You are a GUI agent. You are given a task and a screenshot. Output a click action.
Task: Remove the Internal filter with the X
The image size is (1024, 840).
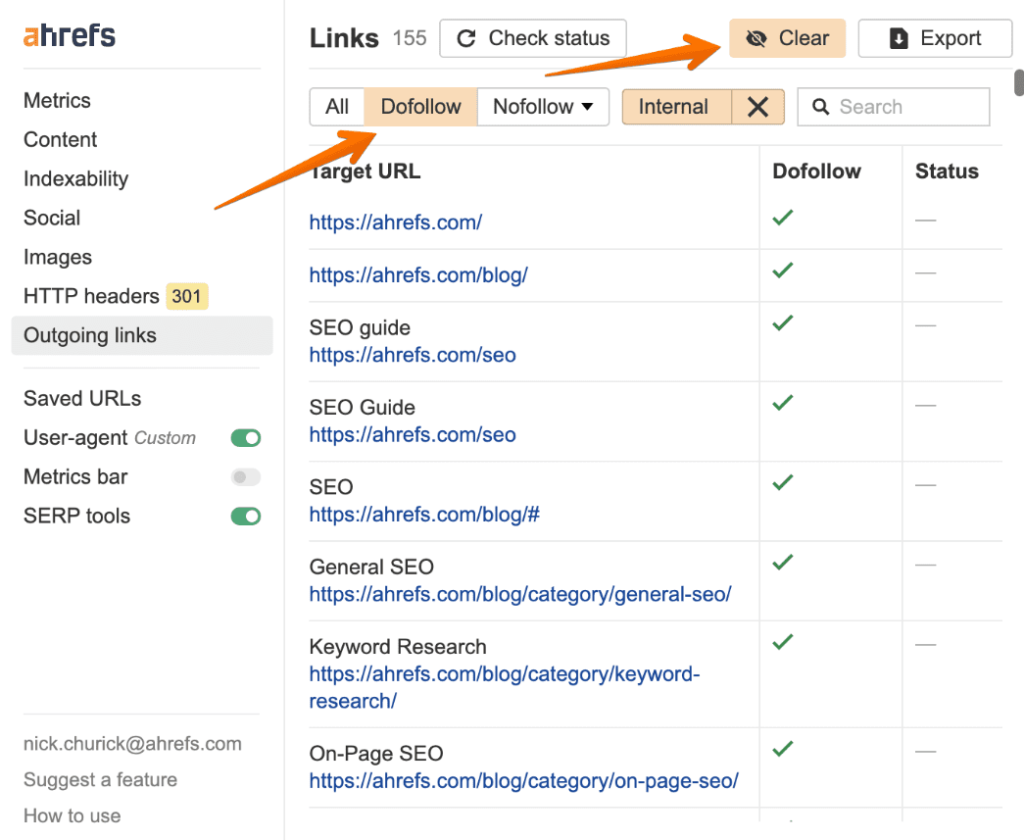[758, 106]
